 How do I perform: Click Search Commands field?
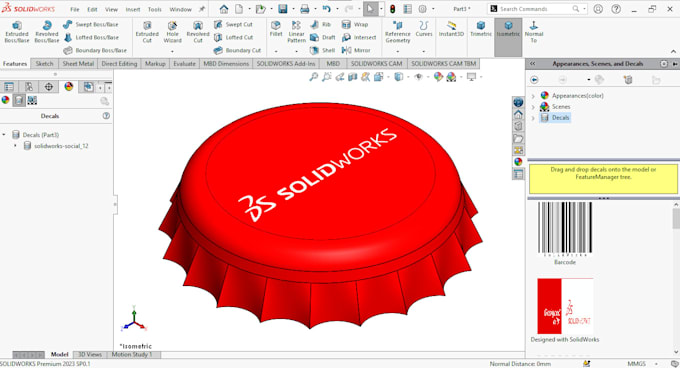pos(538,9)
